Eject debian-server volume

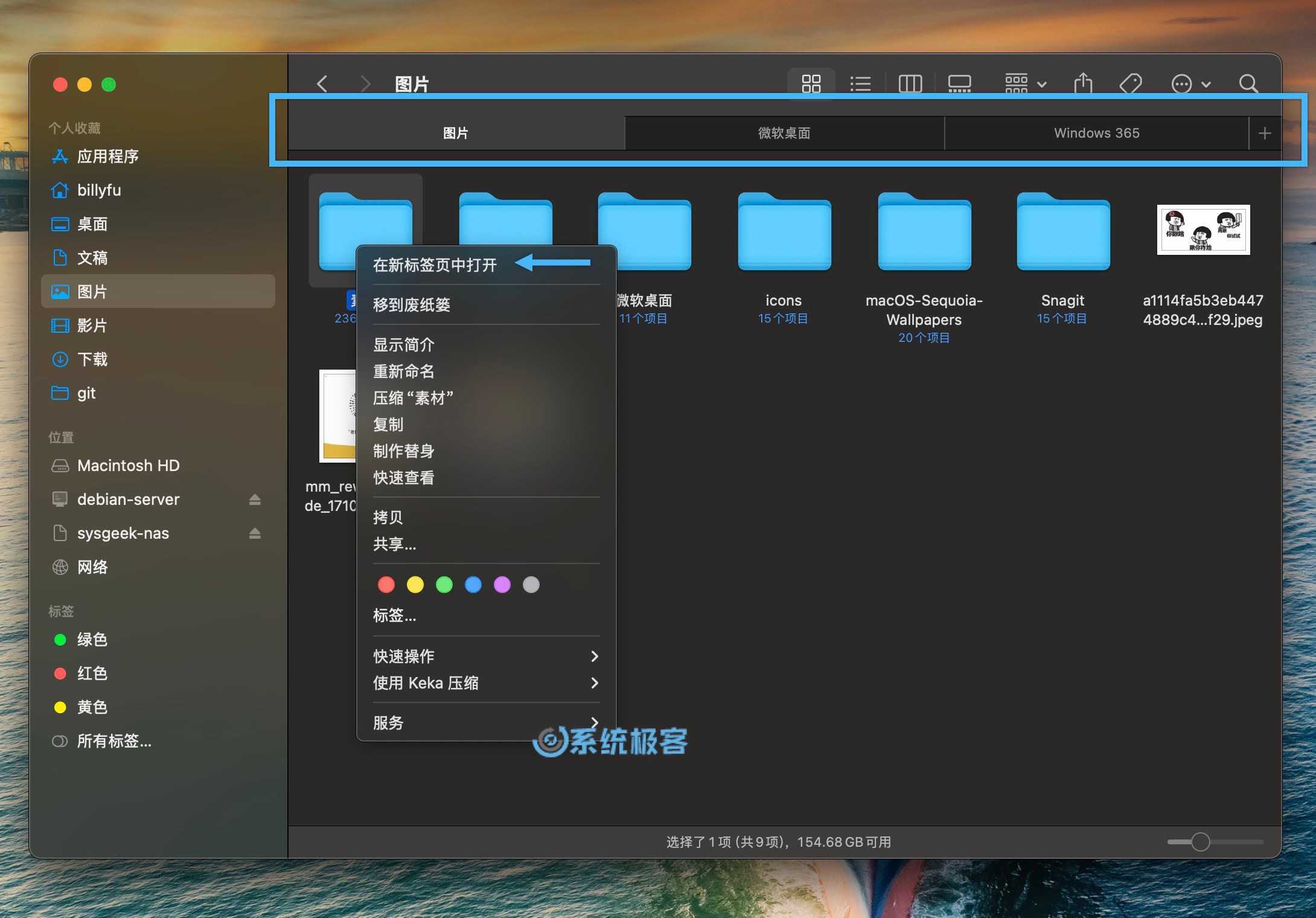click(255, 499)
